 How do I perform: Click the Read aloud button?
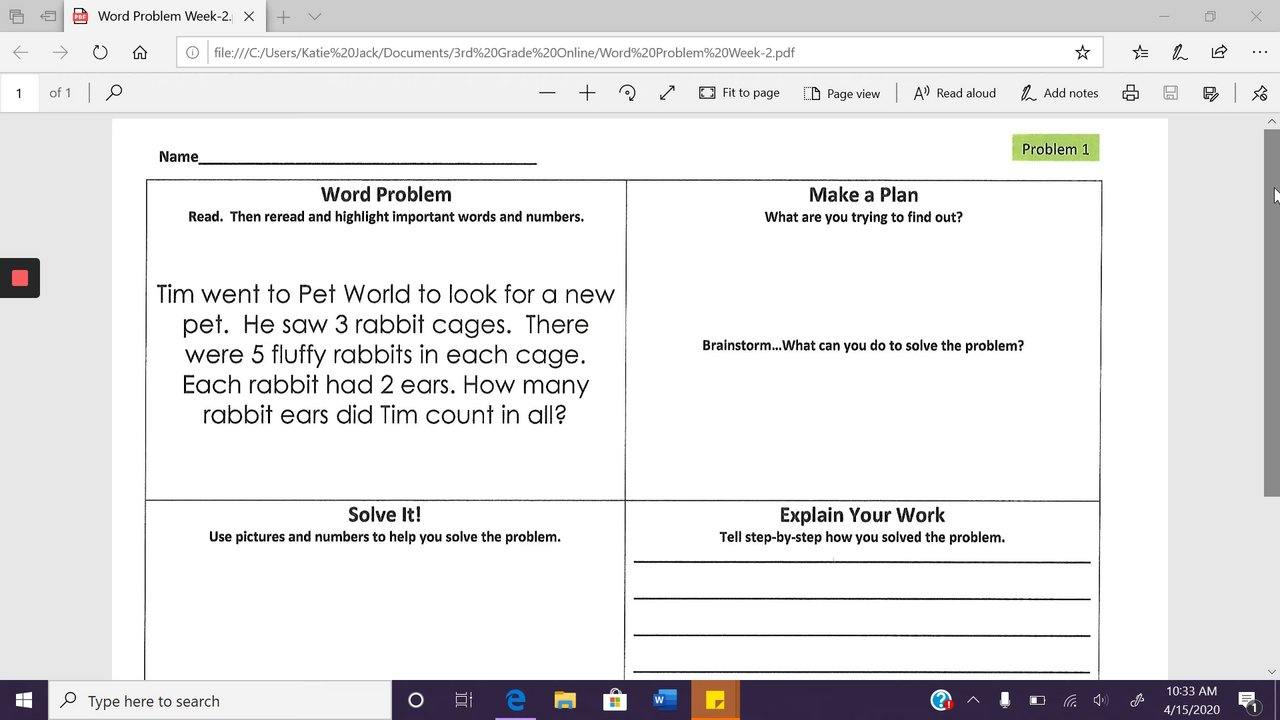tap(955, 93)
